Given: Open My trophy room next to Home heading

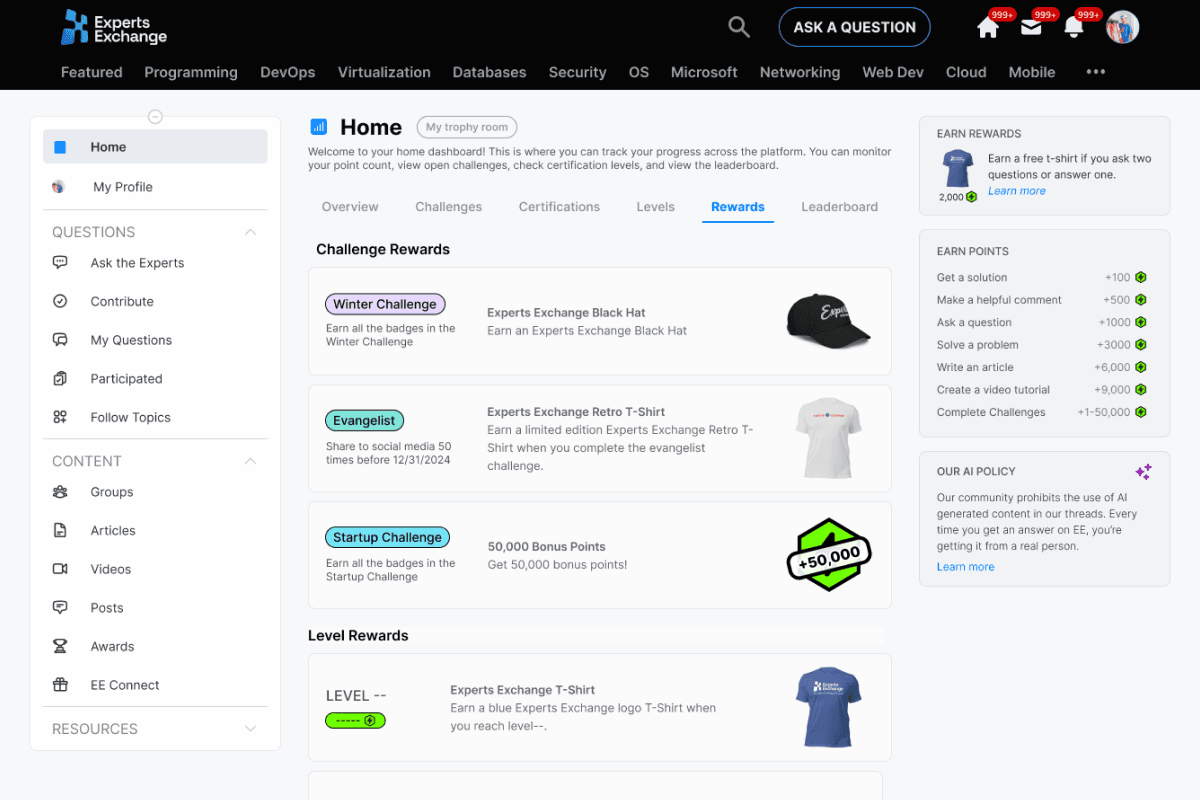Looking at the screenshot, I should pos(466,127).
